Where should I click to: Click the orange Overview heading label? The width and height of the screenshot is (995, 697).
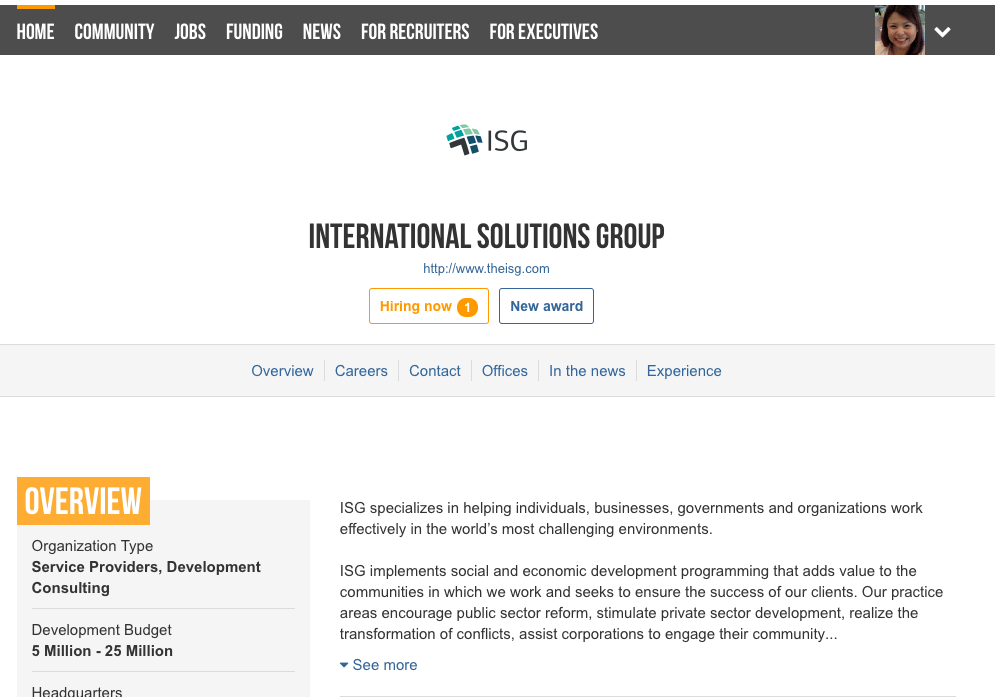pos(83,501)
